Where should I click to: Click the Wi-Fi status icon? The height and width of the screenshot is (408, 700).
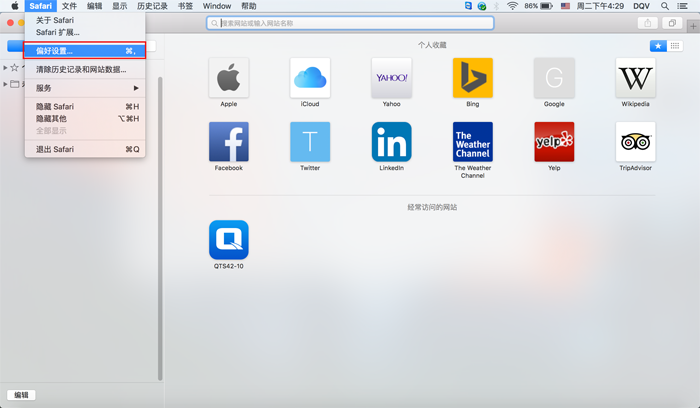[x=512, y=6]
